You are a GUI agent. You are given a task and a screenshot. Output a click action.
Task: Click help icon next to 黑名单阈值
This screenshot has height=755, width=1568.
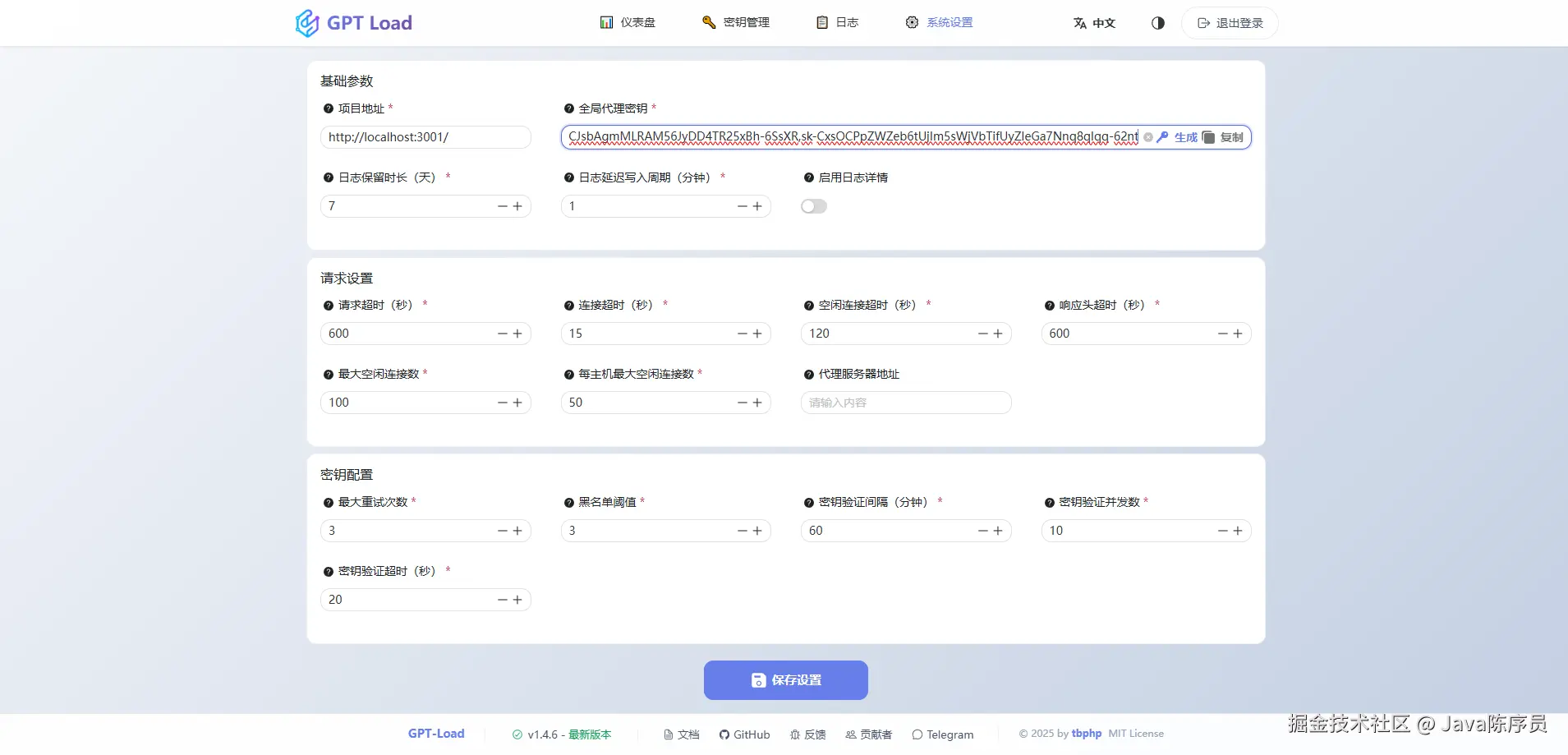[x=568, y=503]
